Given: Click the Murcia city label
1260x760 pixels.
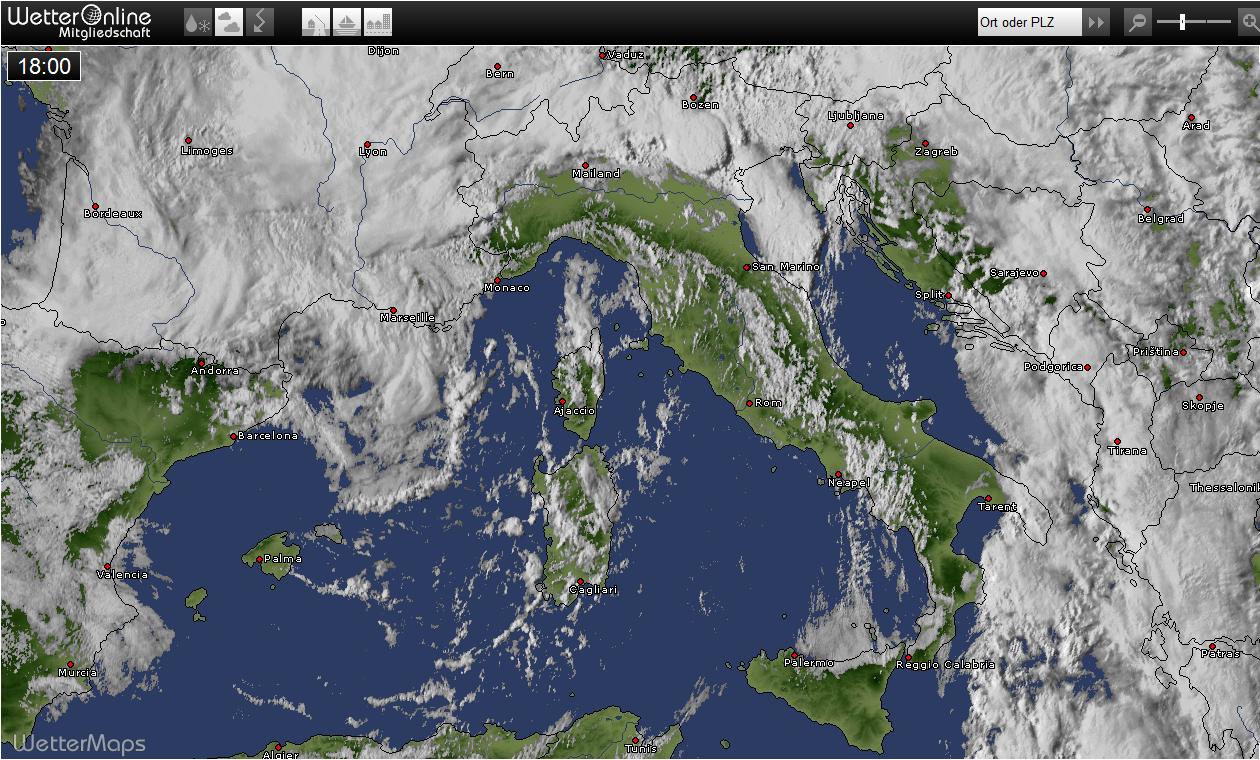Looking at the screenshot, I should 78,673.
